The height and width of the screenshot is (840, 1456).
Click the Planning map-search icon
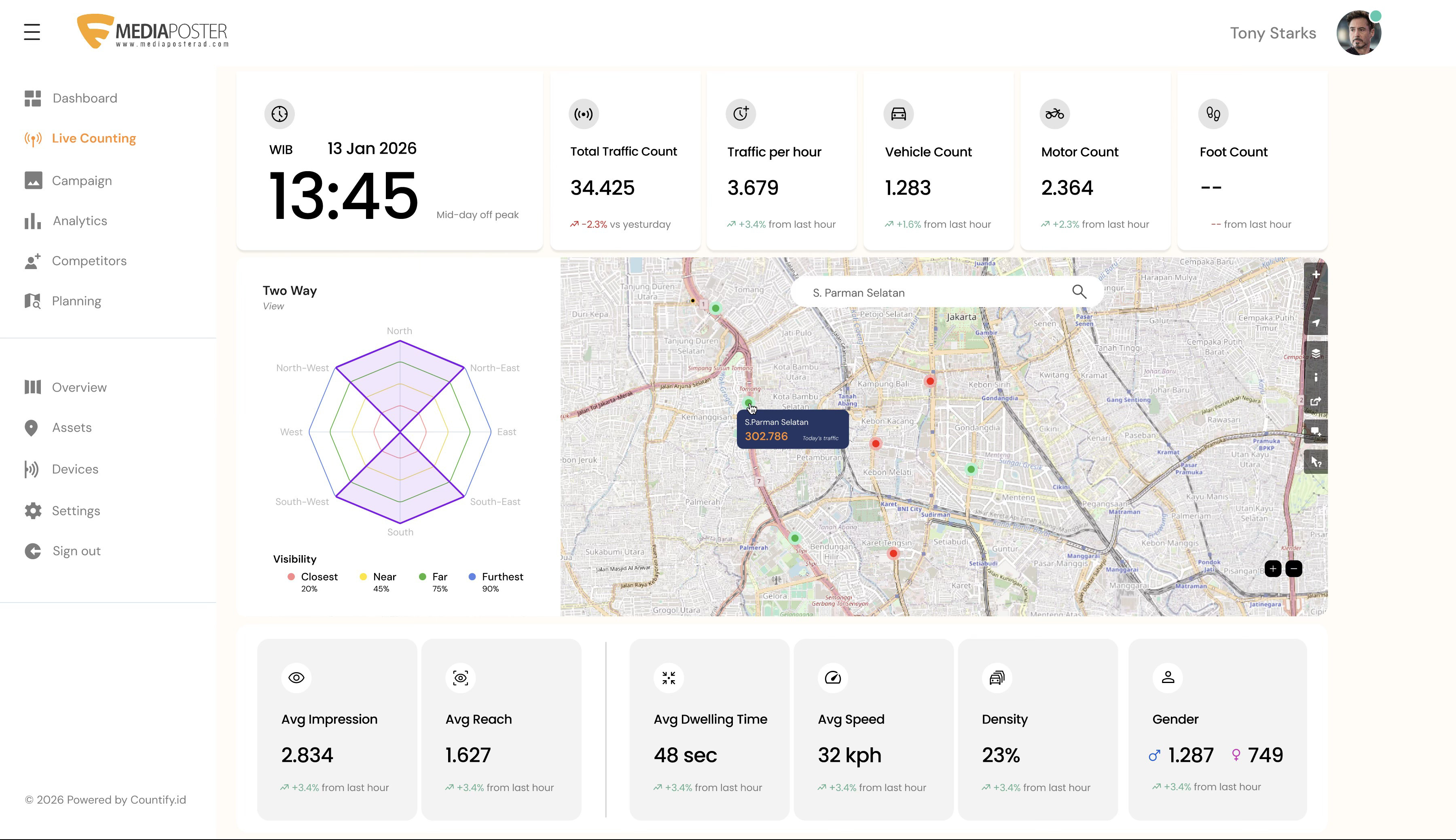click(x=33, y=301)
